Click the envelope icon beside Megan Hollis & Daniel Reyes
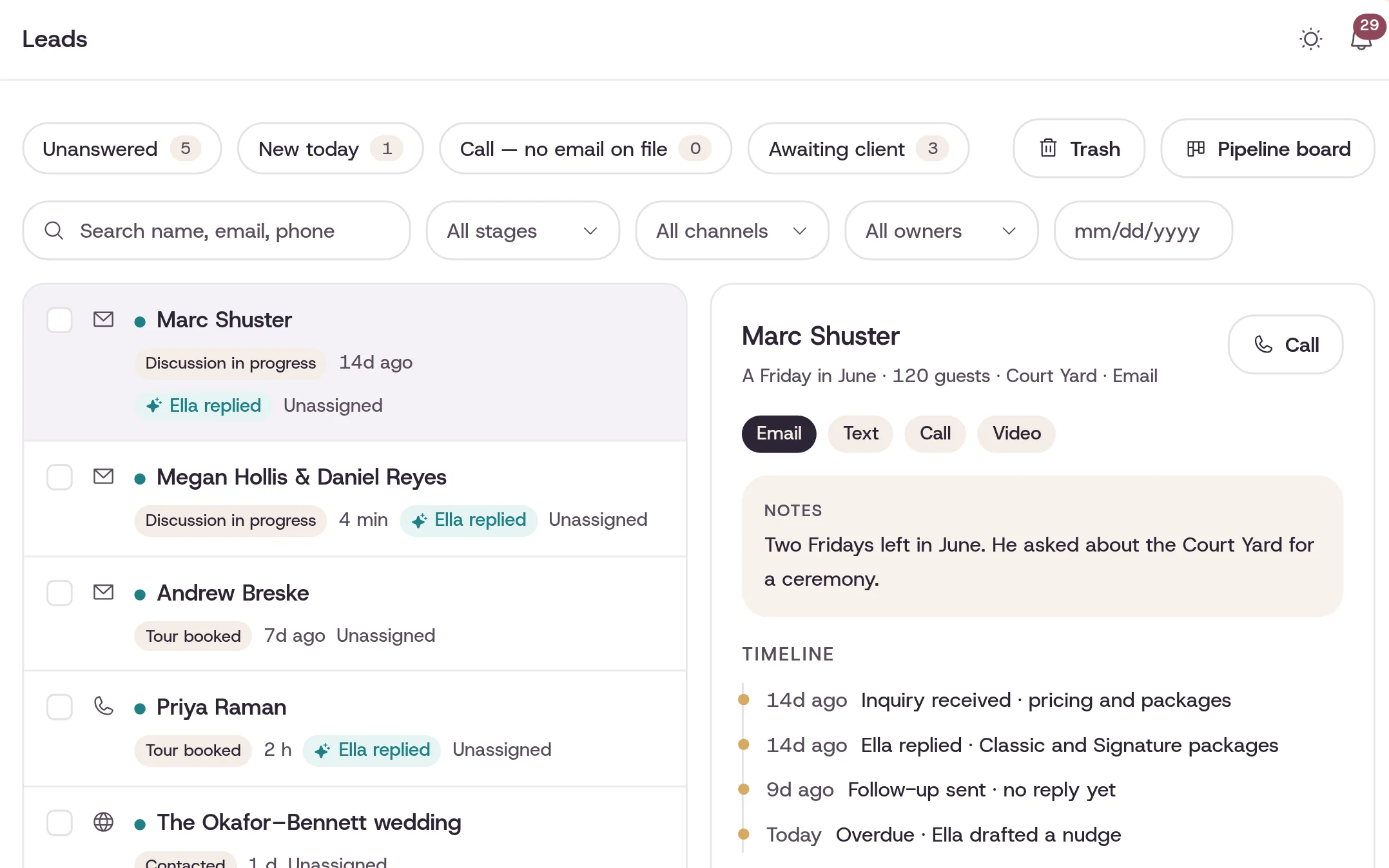This screenshot has width=1389, height=868. (103, 476)
